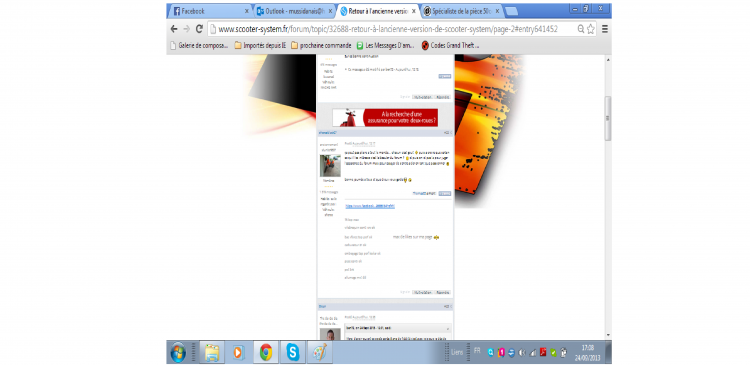Bookmark this page with the star icon

click(590, 29)
